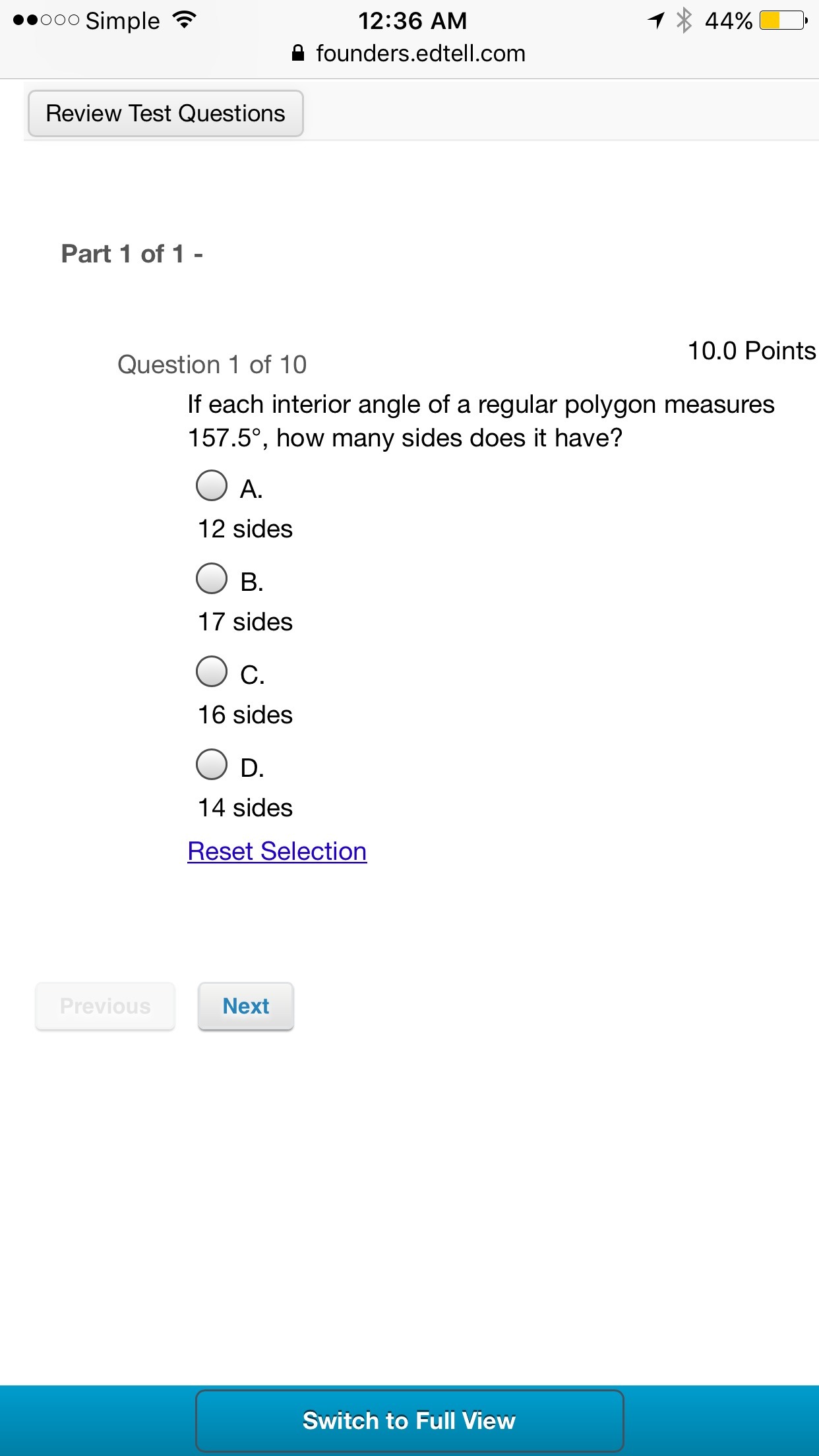Tap the Wi-Fi status icon
Viewport: 819px width, 1456px height.
coord(185,20)
